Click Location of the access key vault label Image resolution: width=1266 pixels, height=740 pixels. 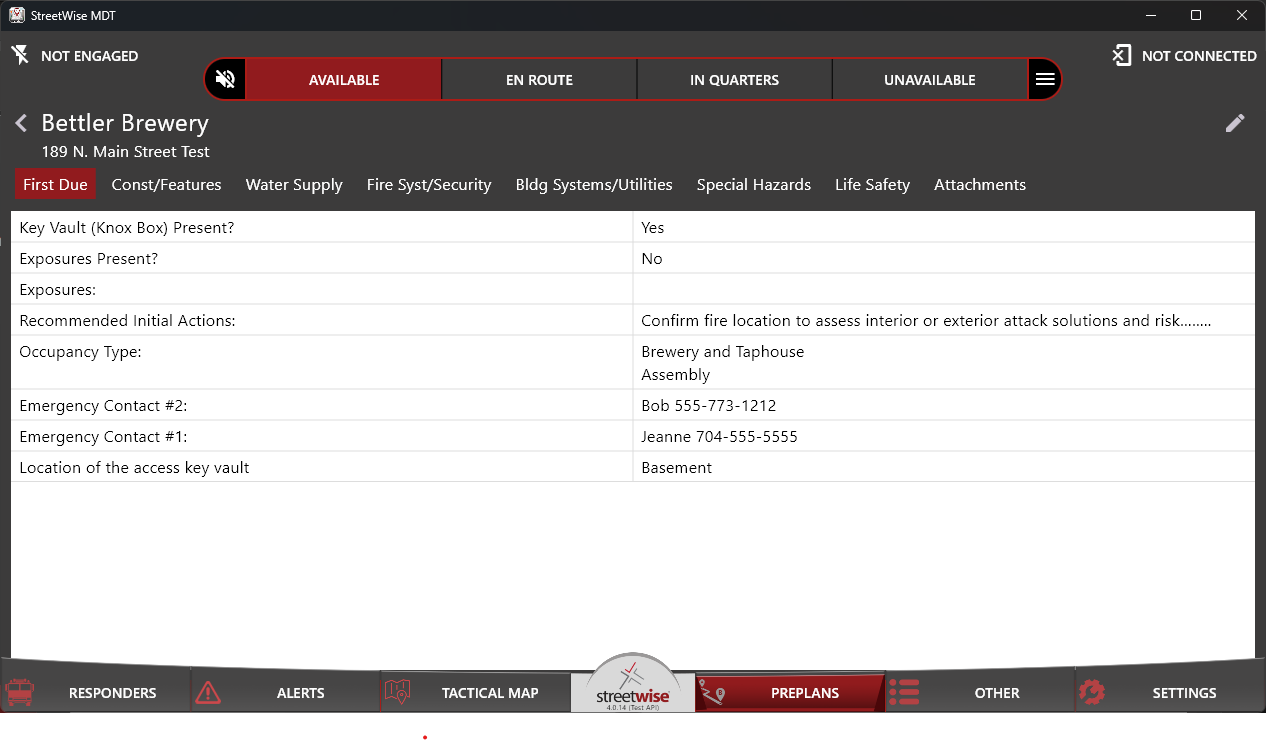pyautogui.click(x=135, y=468)
